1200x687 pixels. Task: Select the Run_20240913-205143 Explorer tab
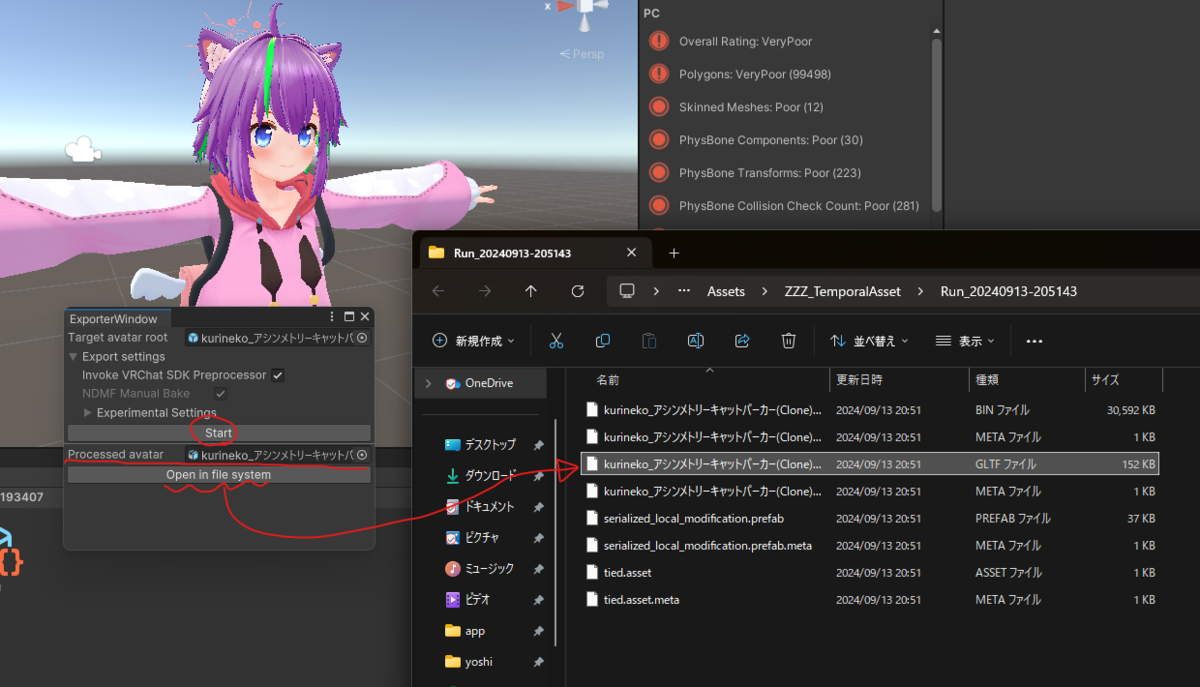[535, 253]
